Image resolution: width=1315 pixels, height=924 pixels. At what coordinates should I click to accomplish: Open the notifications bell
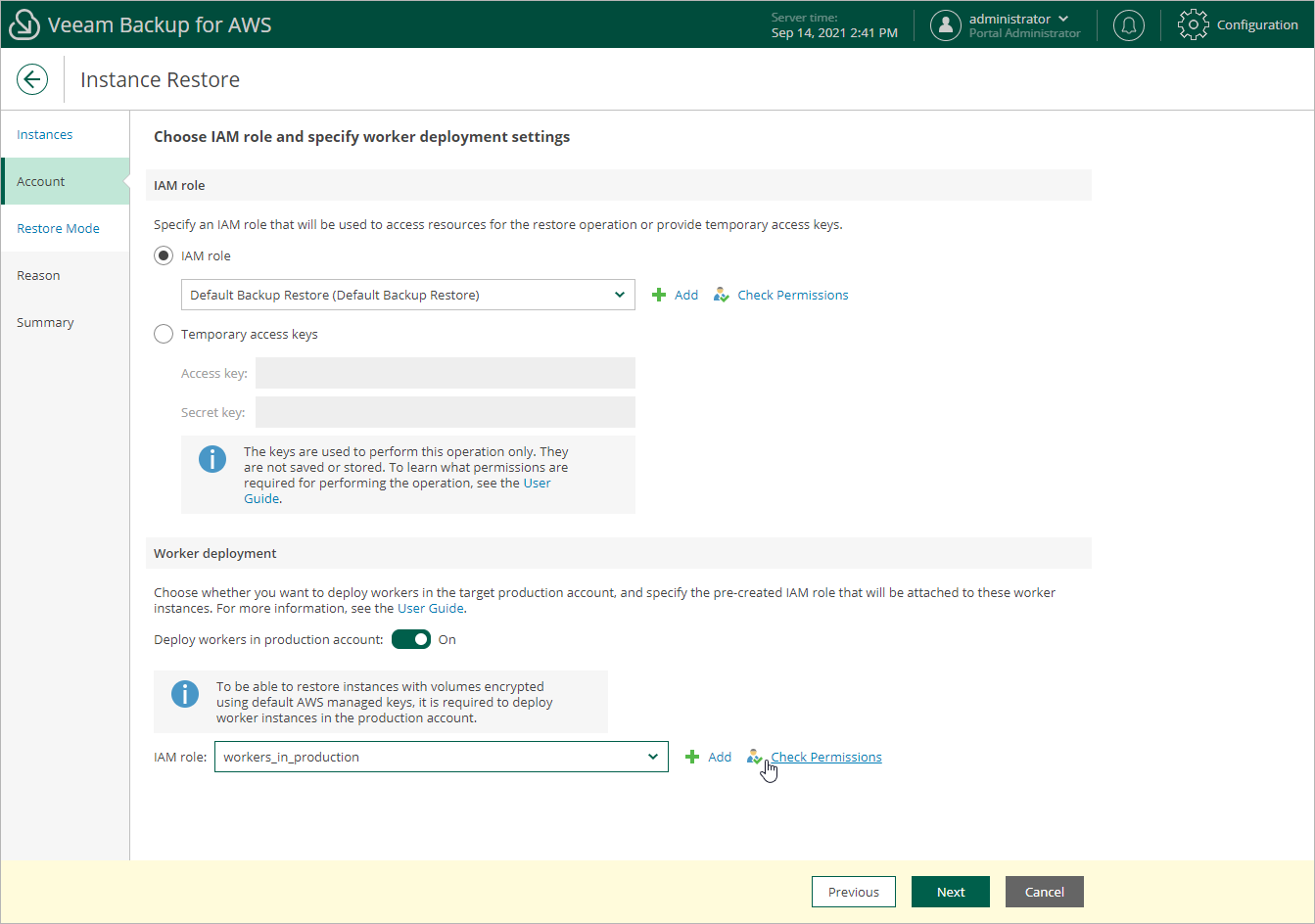[x=1128, y=24]
